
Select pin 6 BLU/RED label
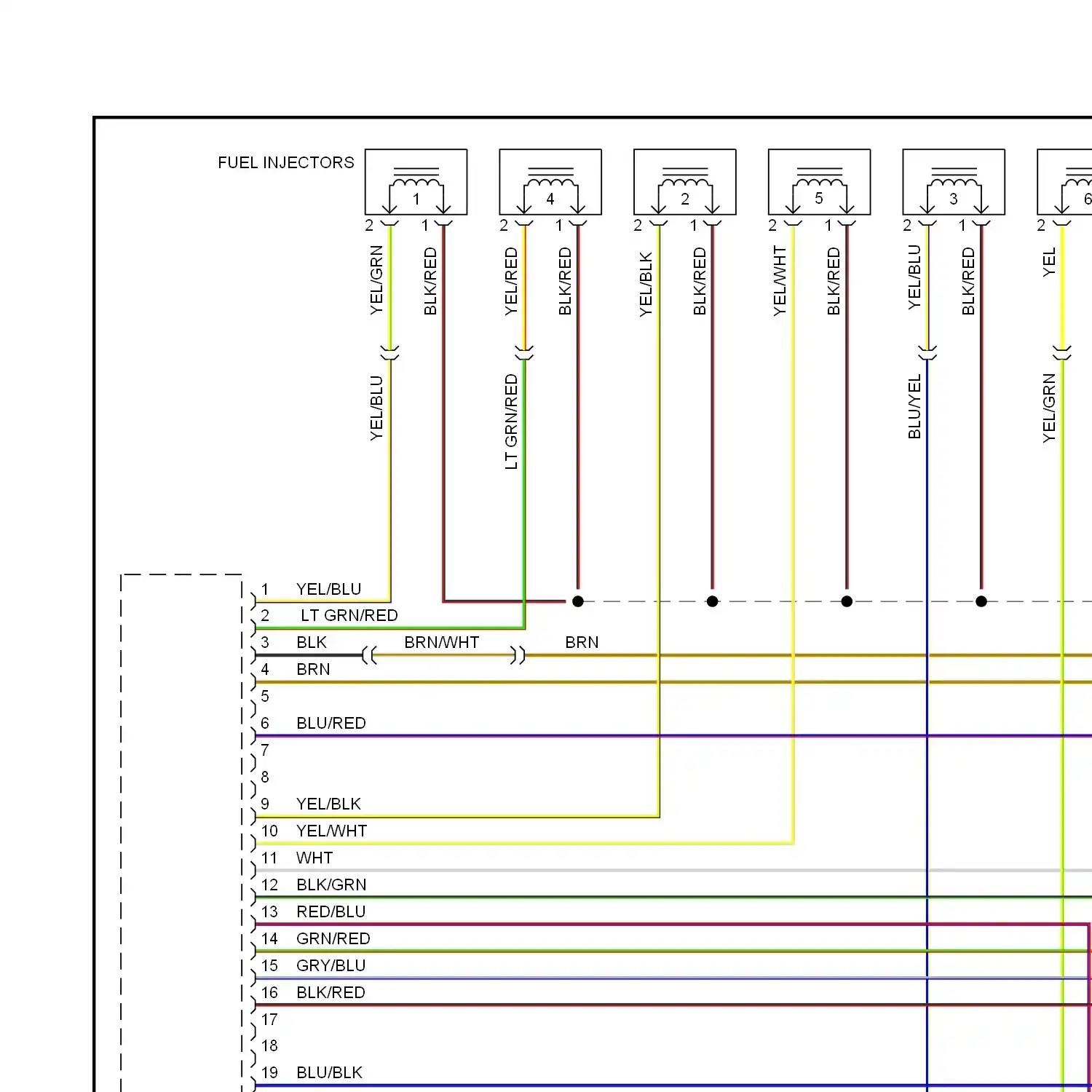331,724
